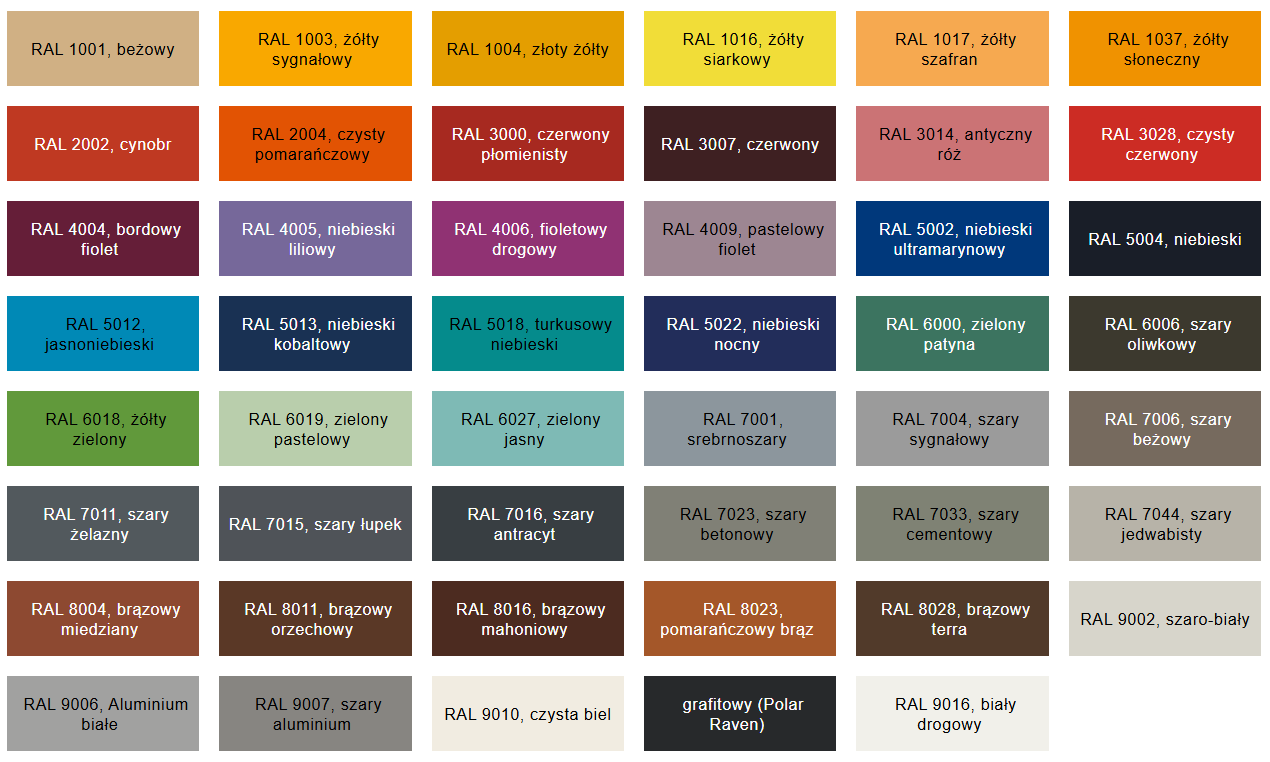Select the RAL 6018 żółty zielony tile
Screen dimensions: 1270x762
pos(103,429)
